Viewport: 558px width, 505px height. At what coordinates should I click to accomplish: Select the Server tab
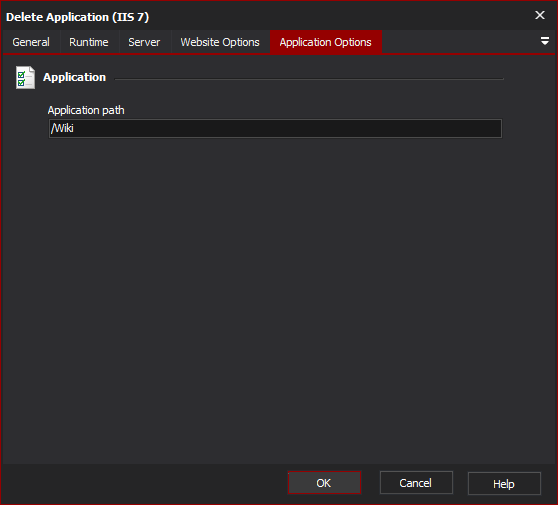[144, 42]
